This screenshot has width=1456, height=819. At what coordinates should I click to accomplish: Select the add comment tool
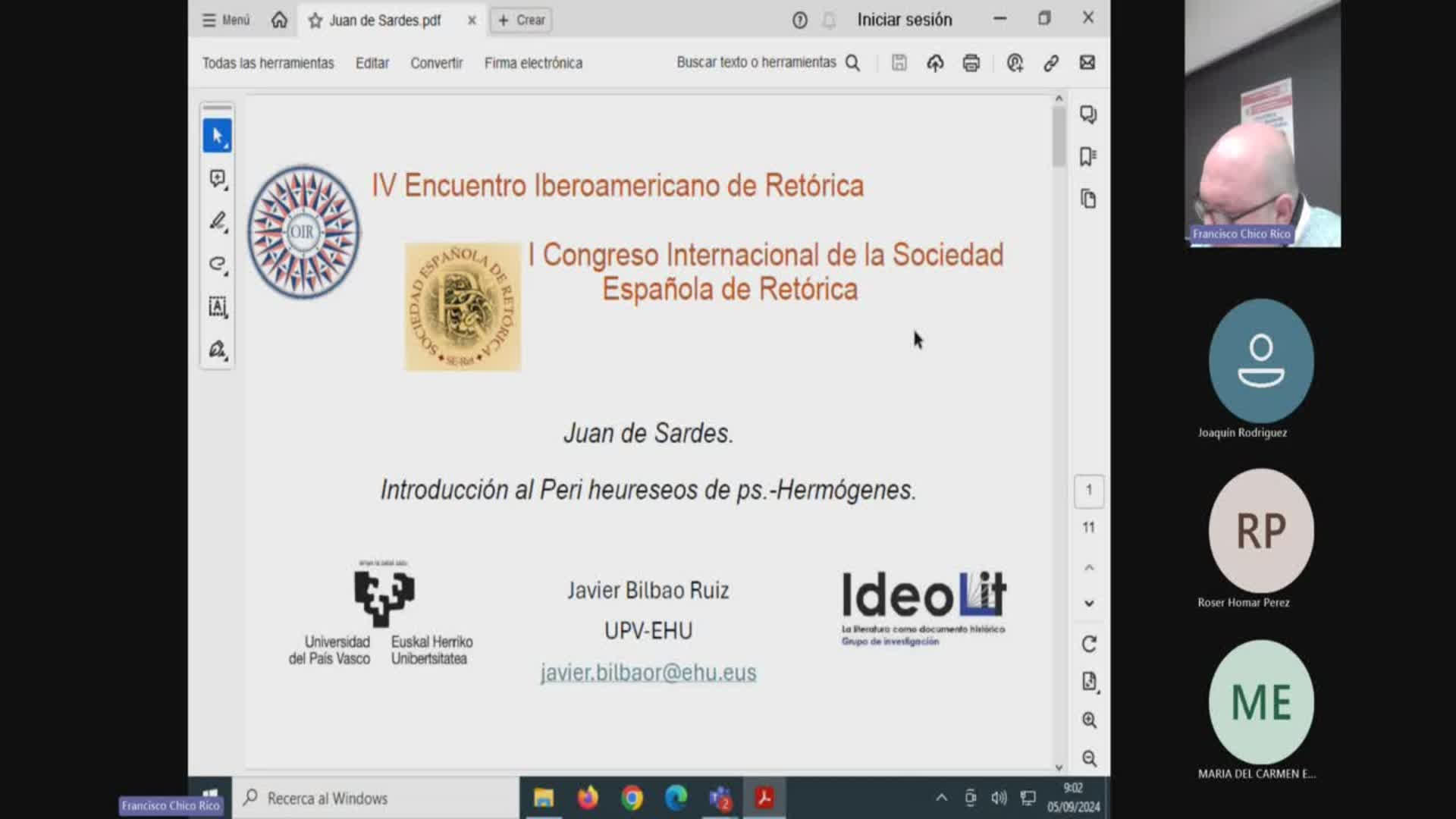(x=217, y=179)
